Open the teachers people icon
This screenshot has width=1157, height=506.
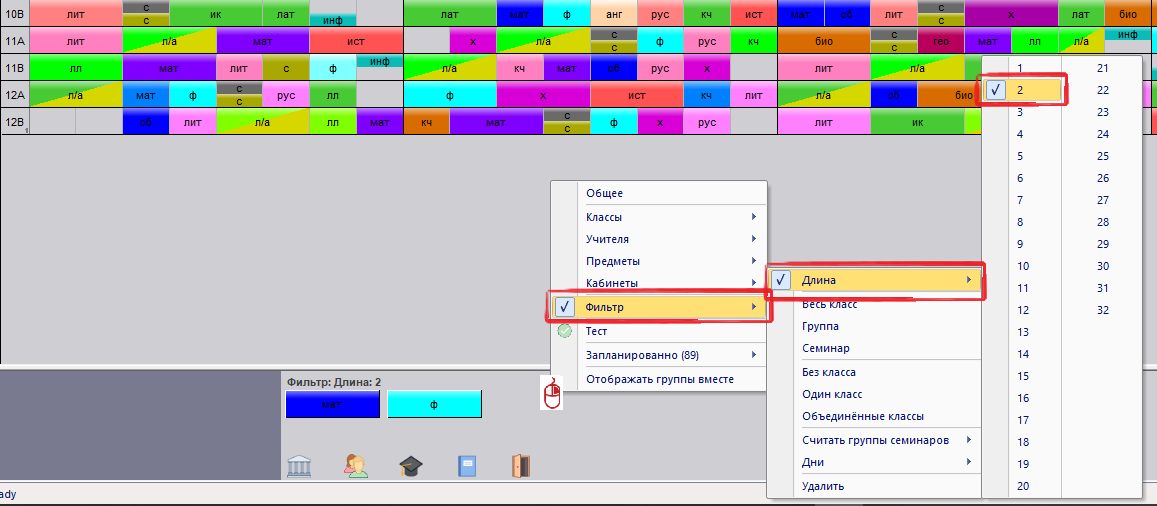[x=356, y=465]
